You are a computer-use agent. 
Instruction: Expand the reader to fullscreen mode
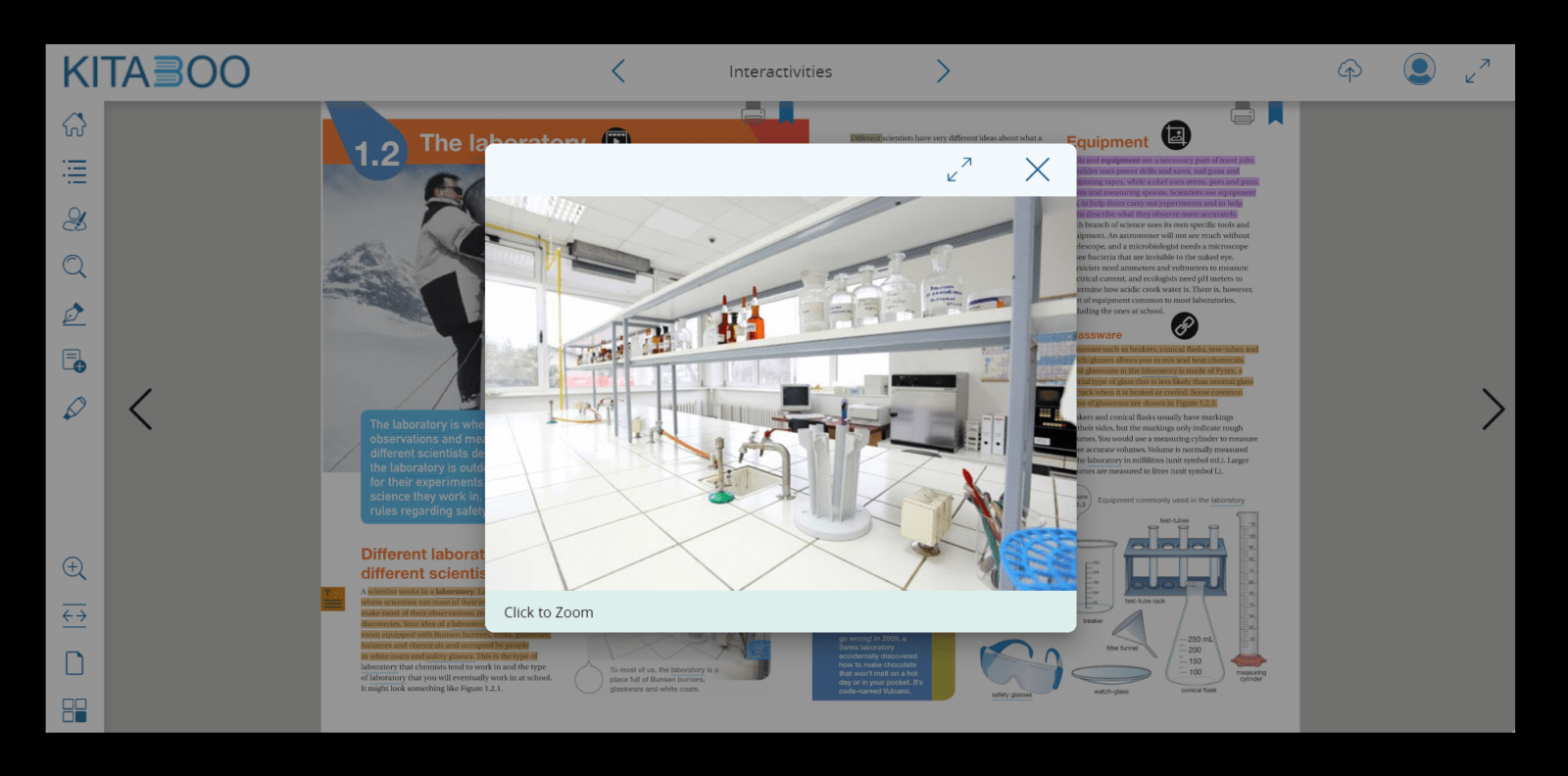[x=1477, y=71]
